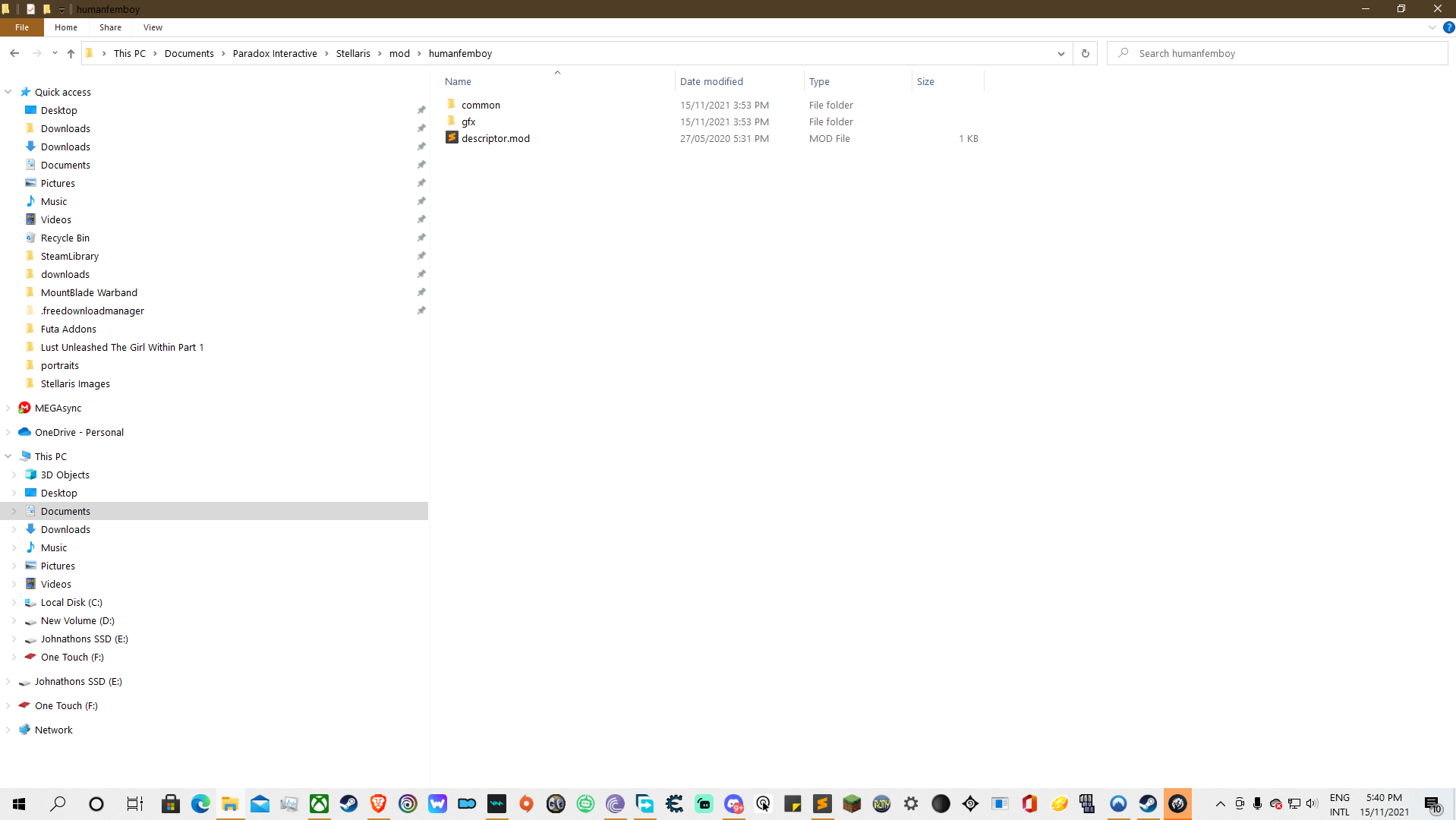
Task: Expand the MEGAsync tree node
Action: (8, 408)
